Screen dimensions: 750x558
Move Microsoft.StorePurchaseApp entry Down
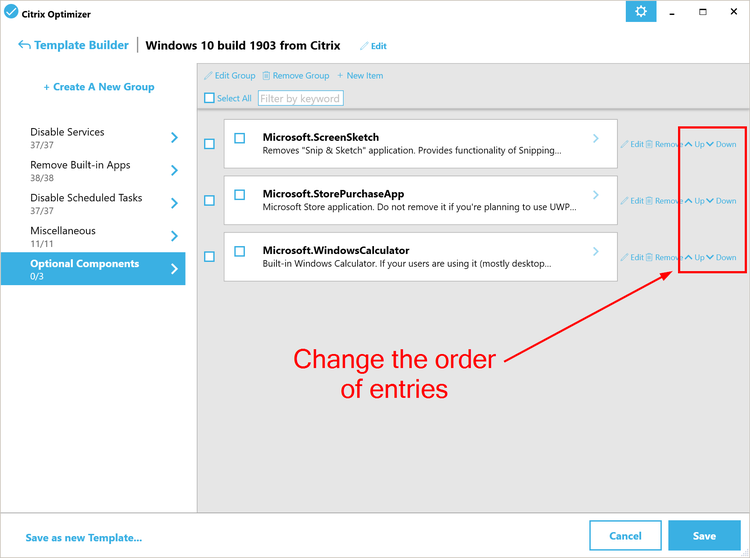[x=721, y=201]
